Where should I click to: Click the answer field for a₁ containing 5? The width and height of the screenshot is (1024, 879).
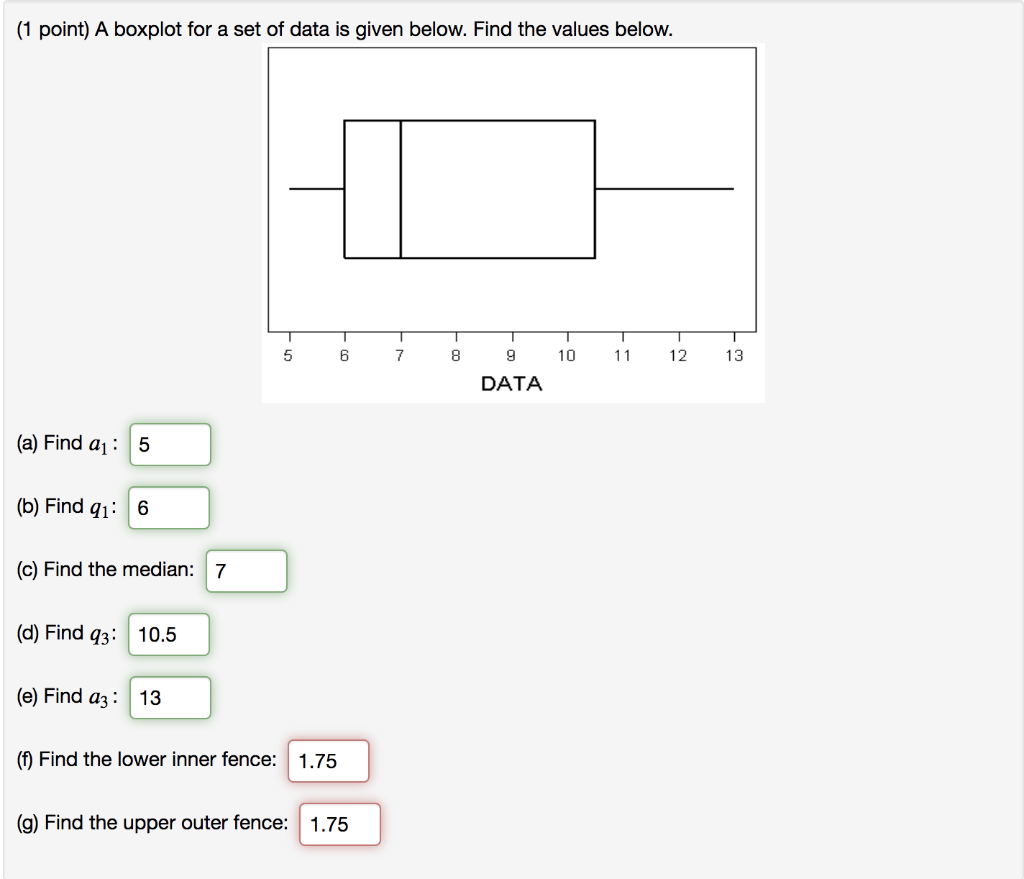(168, 444)
